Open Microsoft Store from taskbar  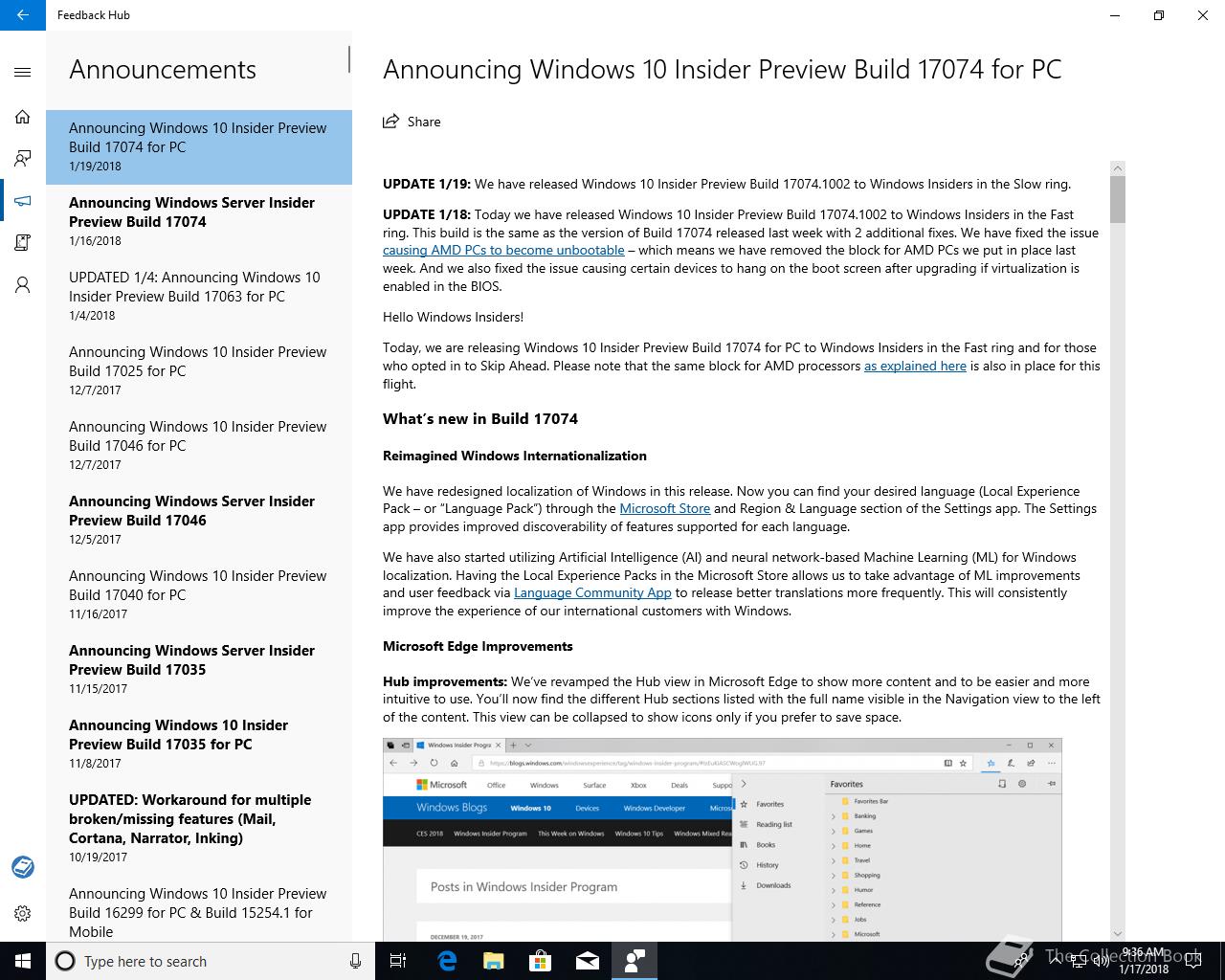[540, 961]
